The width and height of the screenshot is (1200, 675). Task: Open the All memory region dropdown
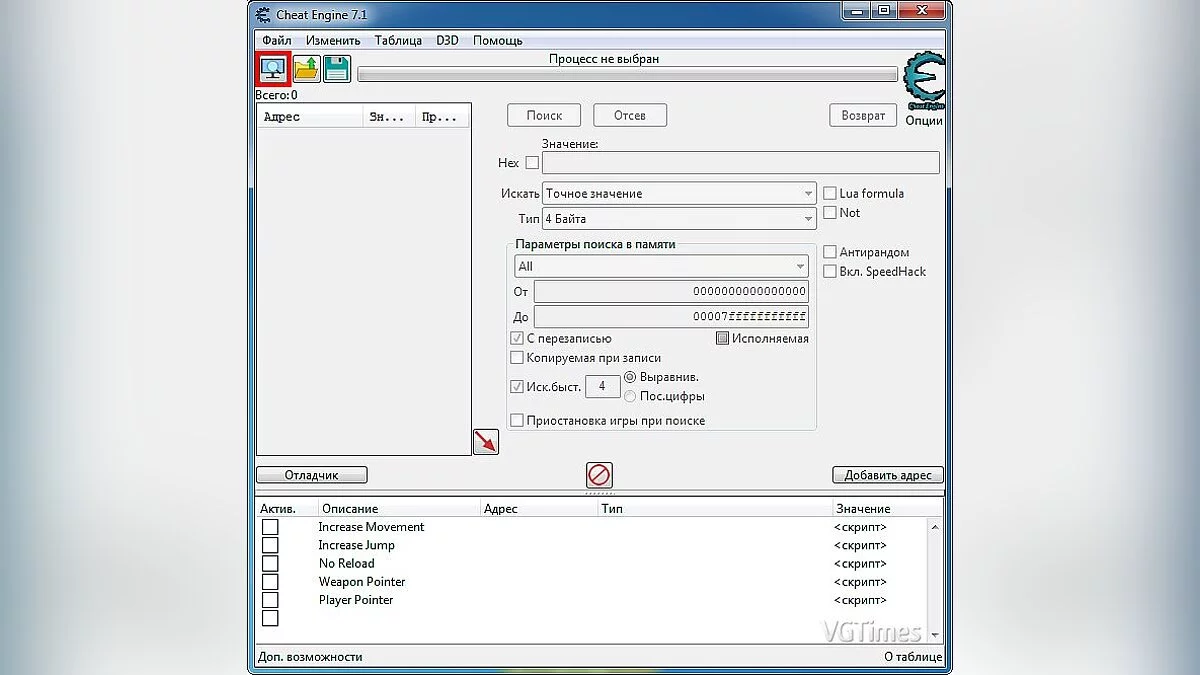click(661, 266)
